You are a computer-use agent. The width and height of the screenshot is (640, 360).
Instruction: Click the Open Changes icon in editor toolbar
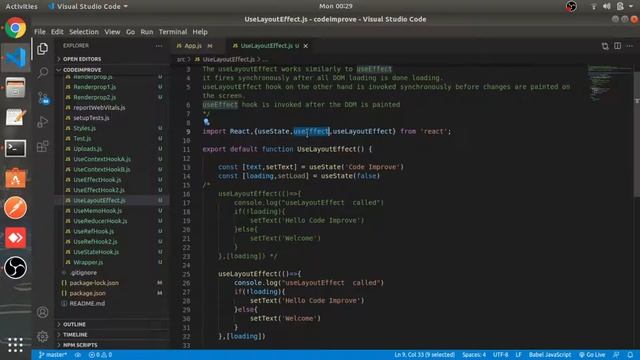coord(605,46)
